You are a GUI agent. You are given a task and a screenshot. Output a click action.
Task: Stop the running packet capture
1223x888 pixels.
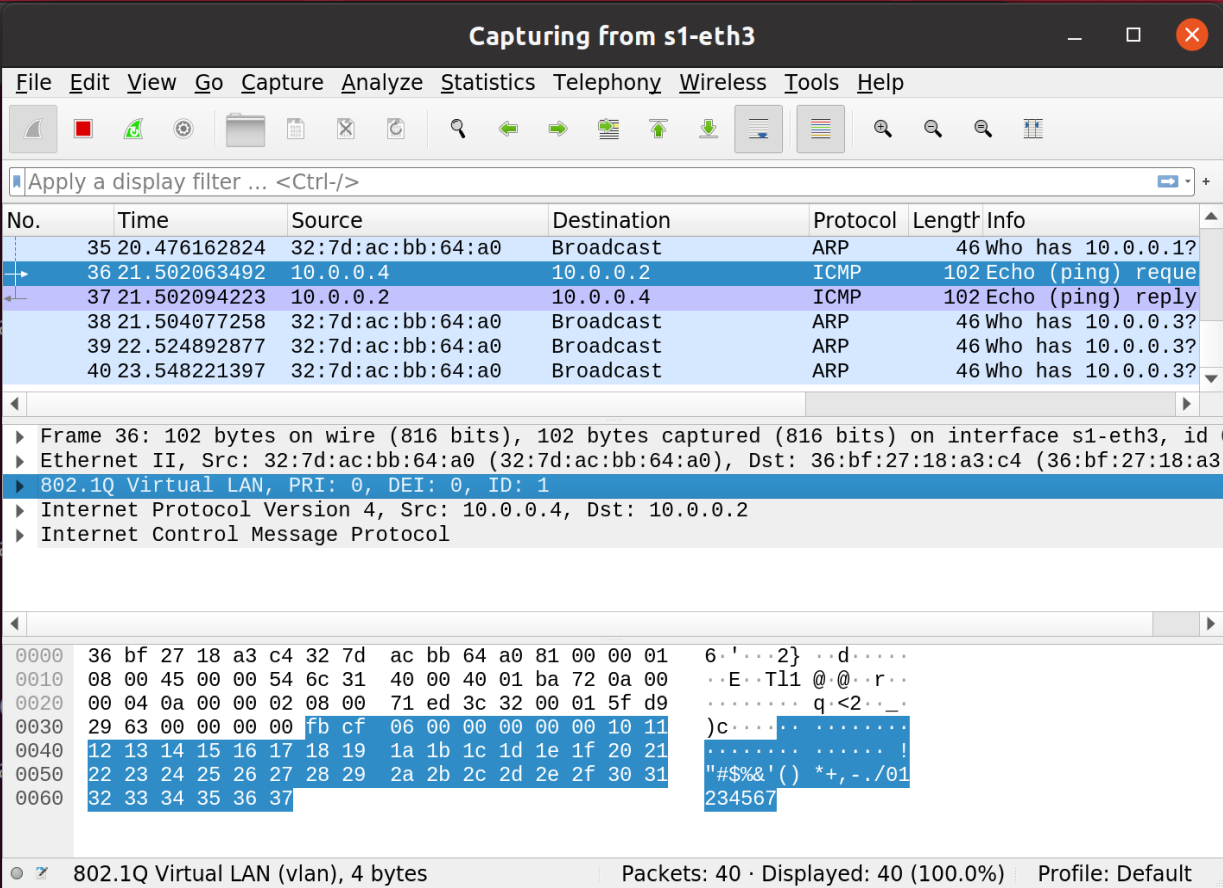(x=83, y=129)
